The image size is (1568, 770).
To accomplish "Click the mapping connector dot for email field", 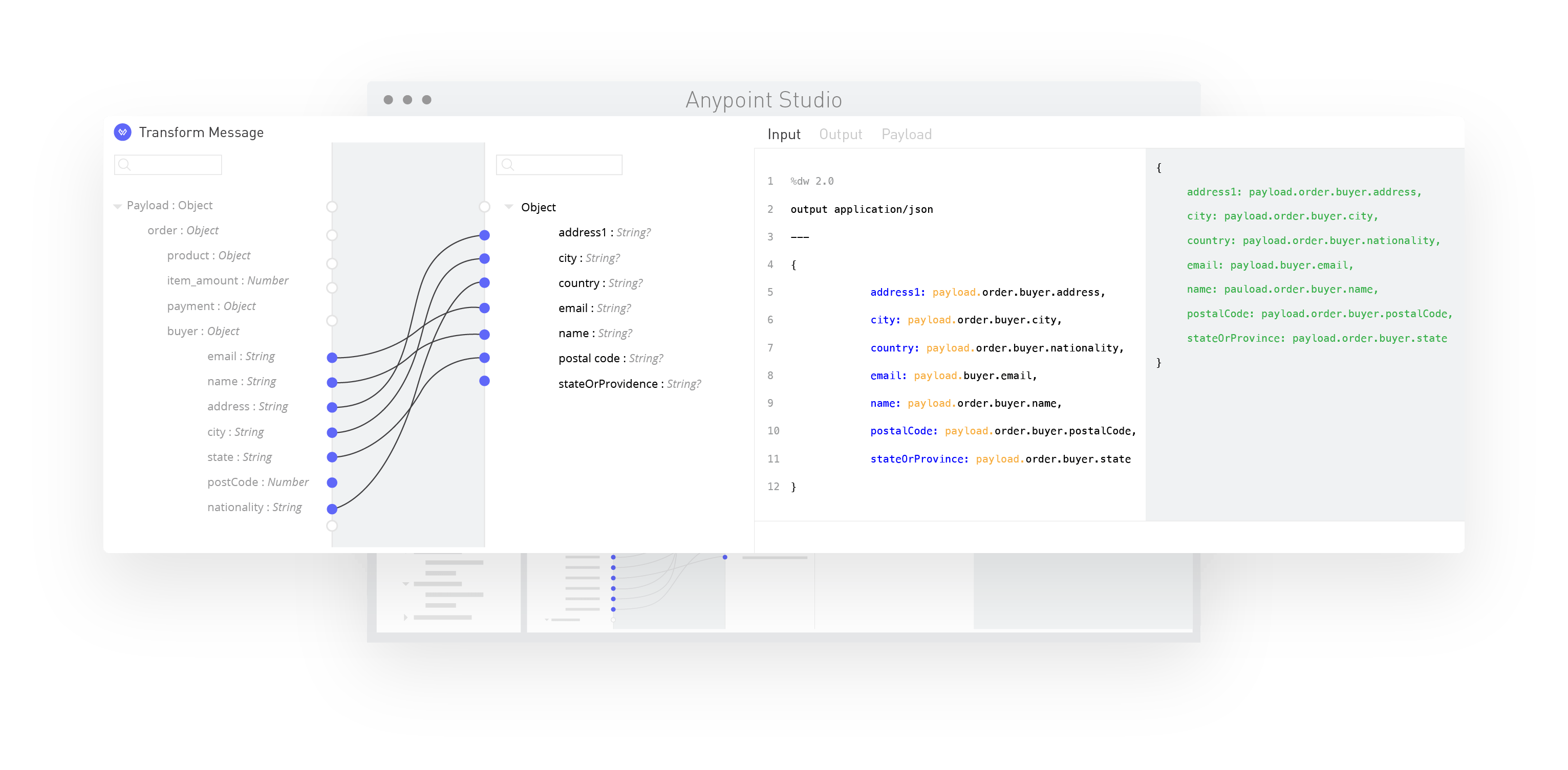I will 333,356.
